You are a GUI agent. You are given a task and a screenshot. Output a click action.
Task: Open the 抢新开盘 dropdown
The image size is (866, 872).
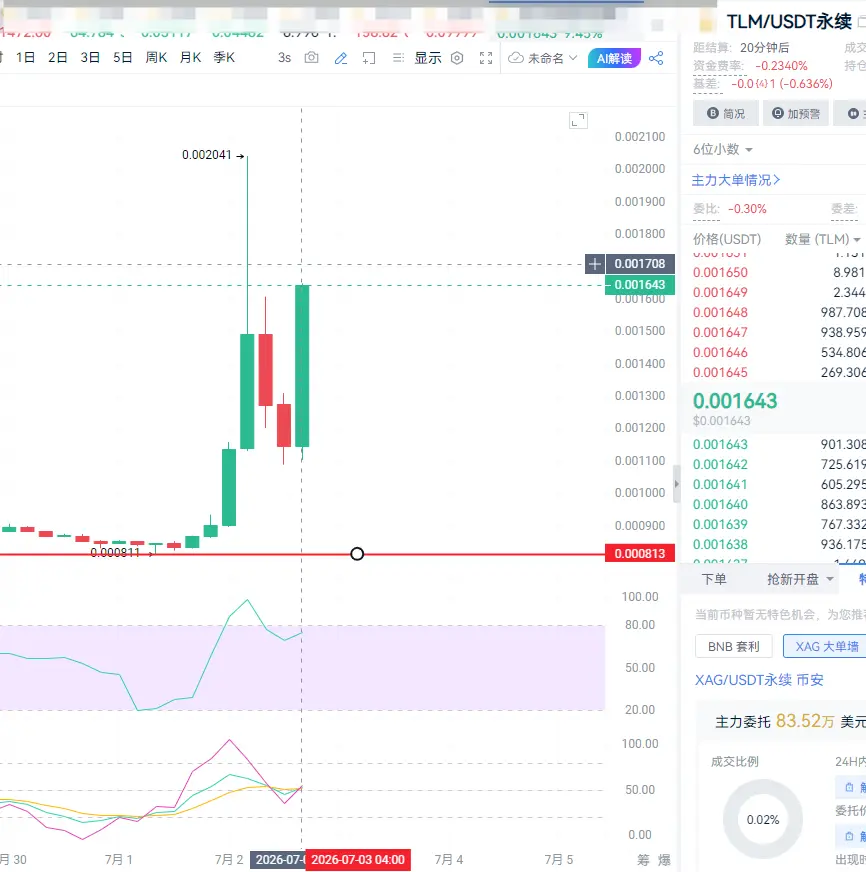pos(800,579)
